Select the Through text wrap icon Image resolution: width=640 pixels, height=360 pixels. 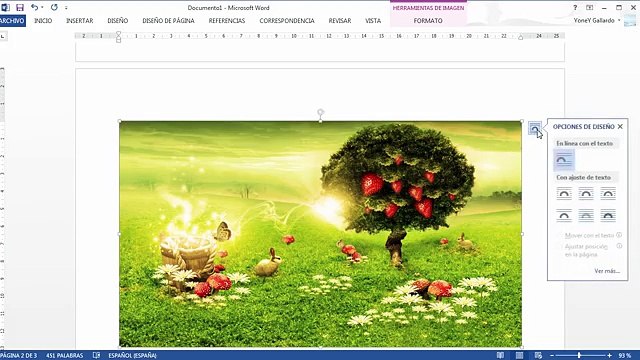click(608, 193)
